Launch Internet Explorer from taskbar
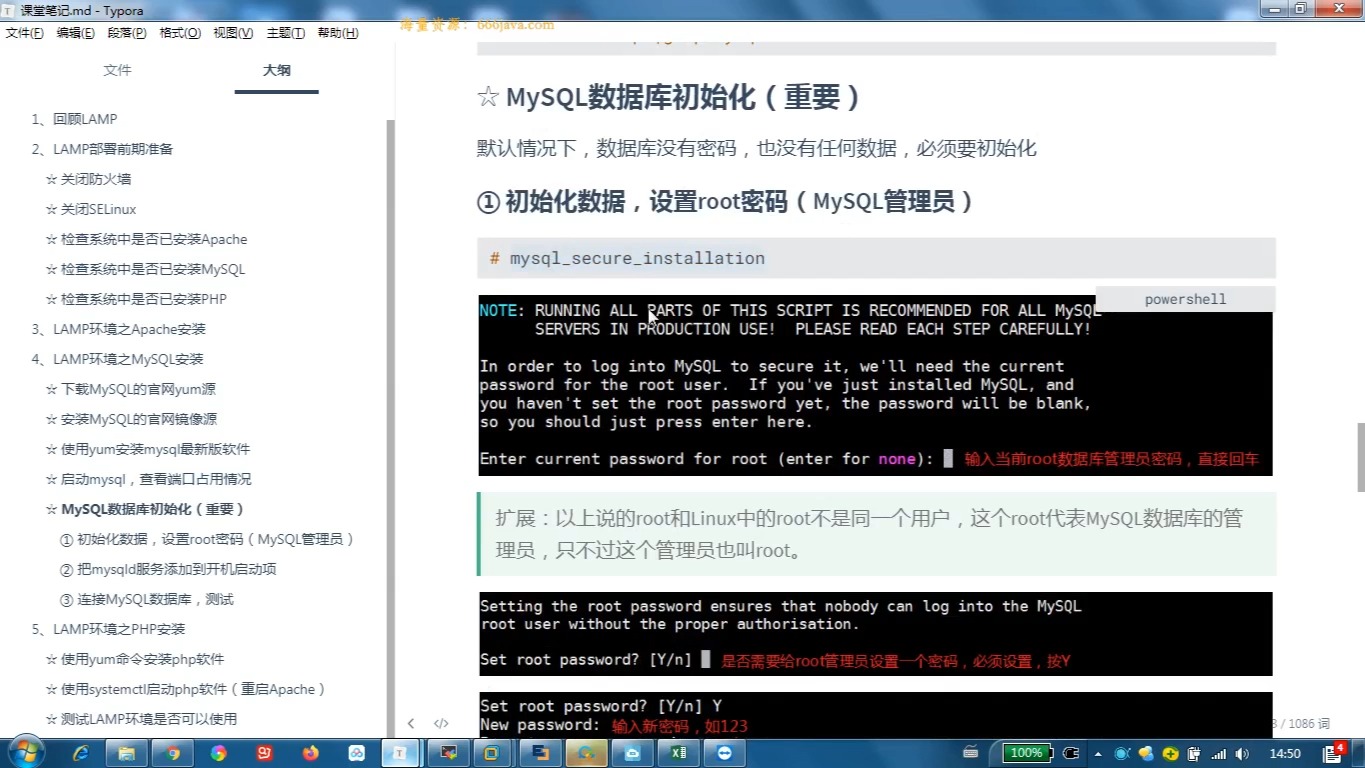1365x768 pixels. 81,753
